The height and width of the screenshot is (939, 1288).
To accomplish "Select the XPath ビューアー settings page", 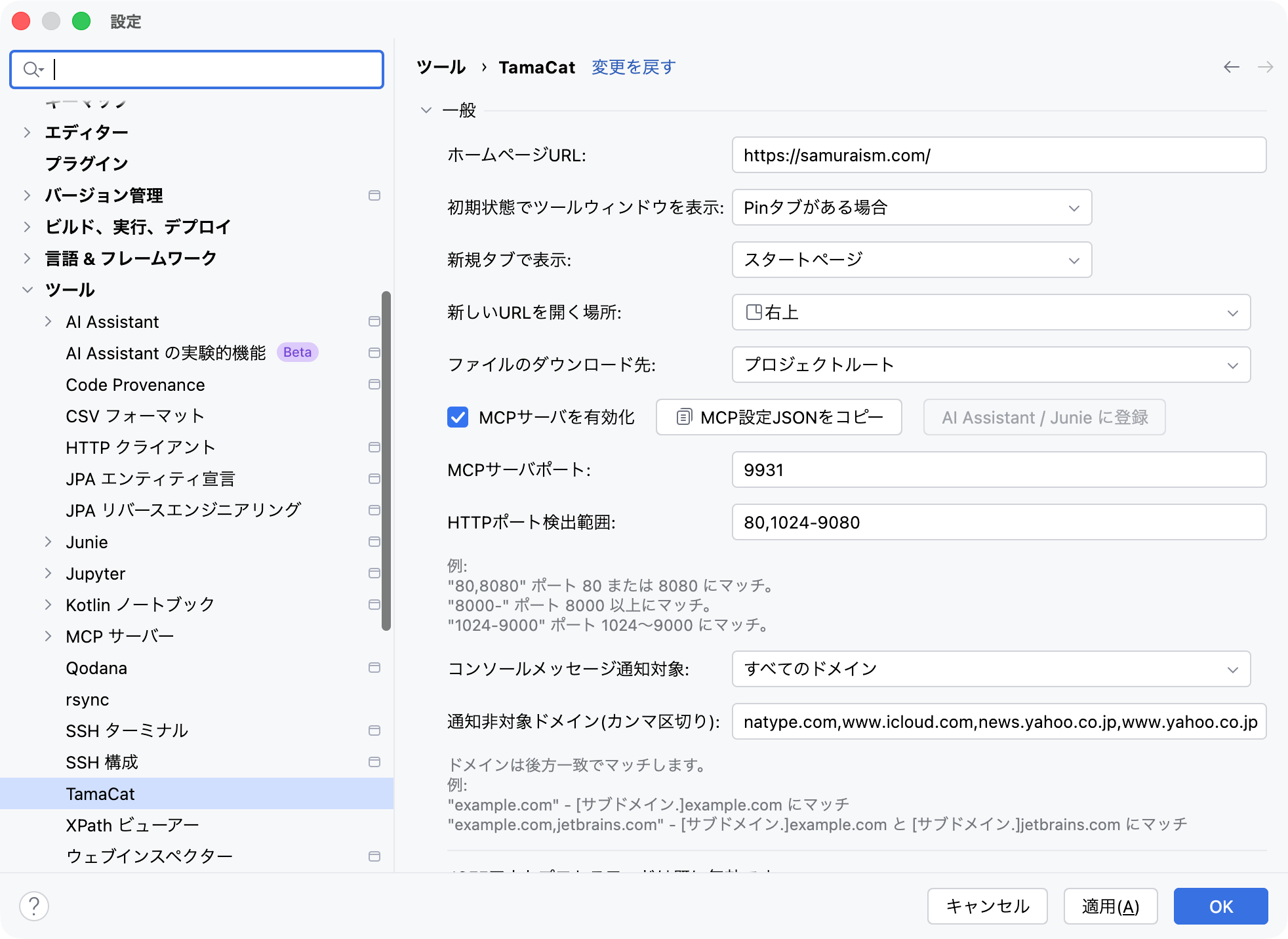I will 132,825.
